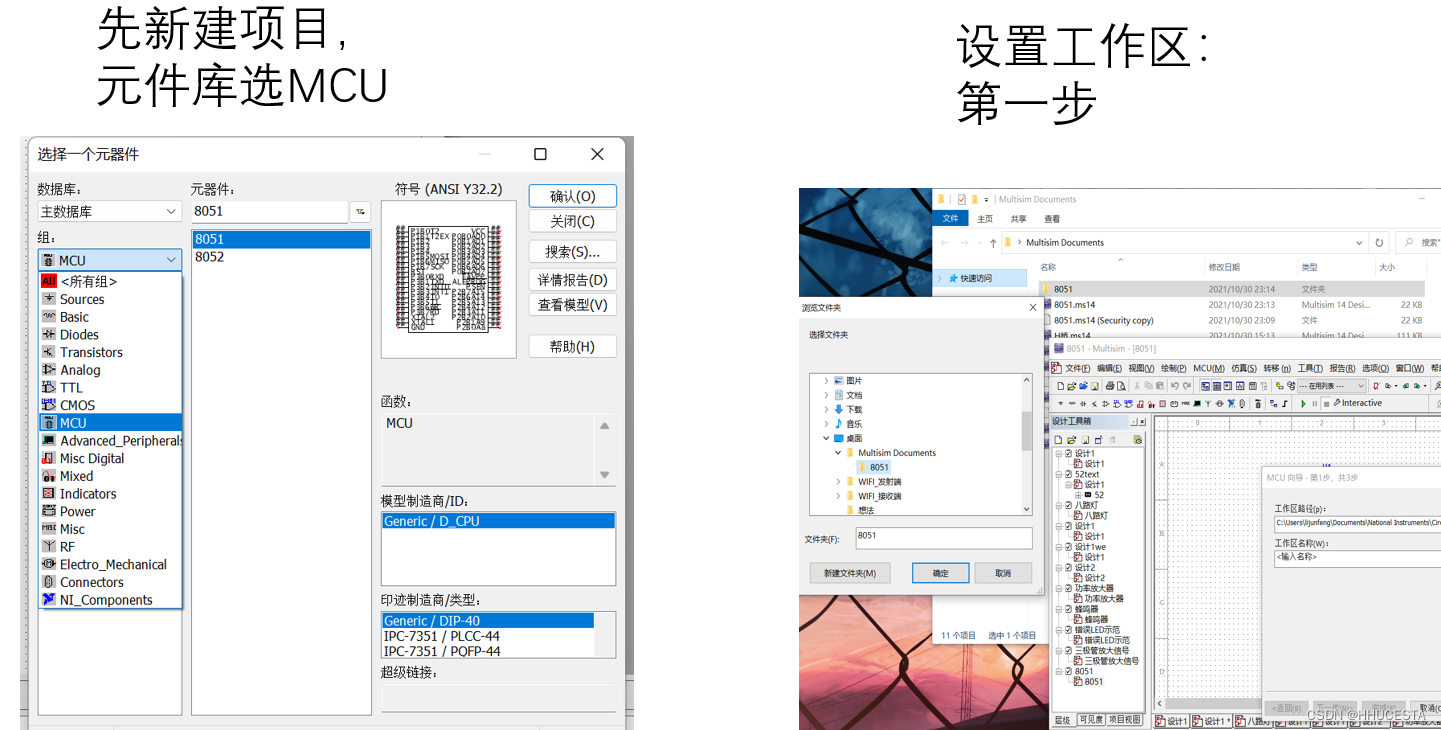Expand the WIFI_发射端 folder node
1441x730 pixels.
pos(838,482)
